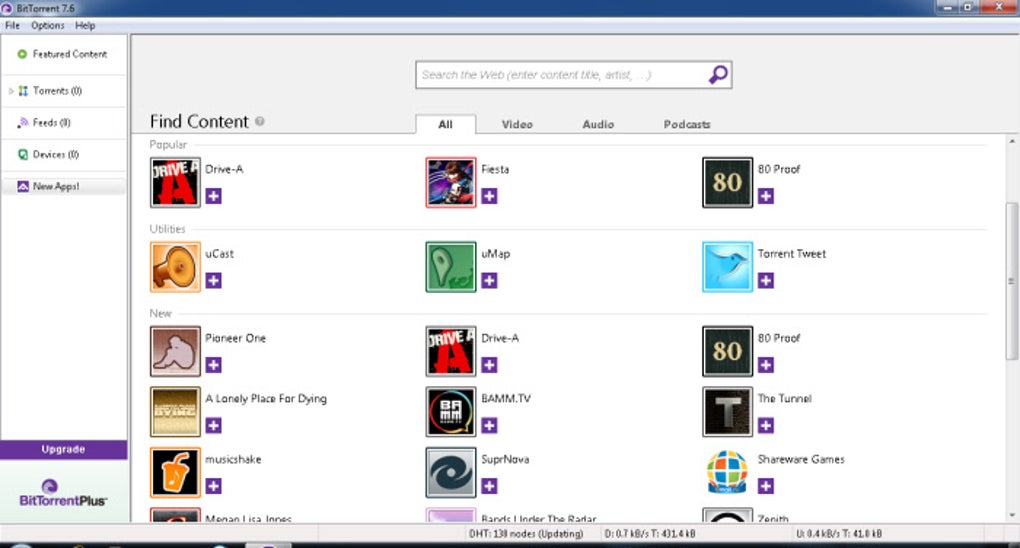
Task: Select Torrents (0) in sidebar
Action: pos(57,91)
